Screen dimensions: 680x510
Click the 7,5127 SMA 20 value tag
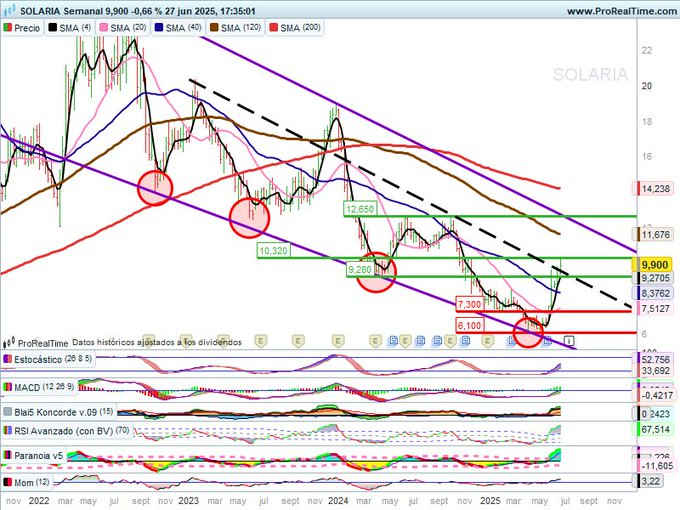pos(654,308)
